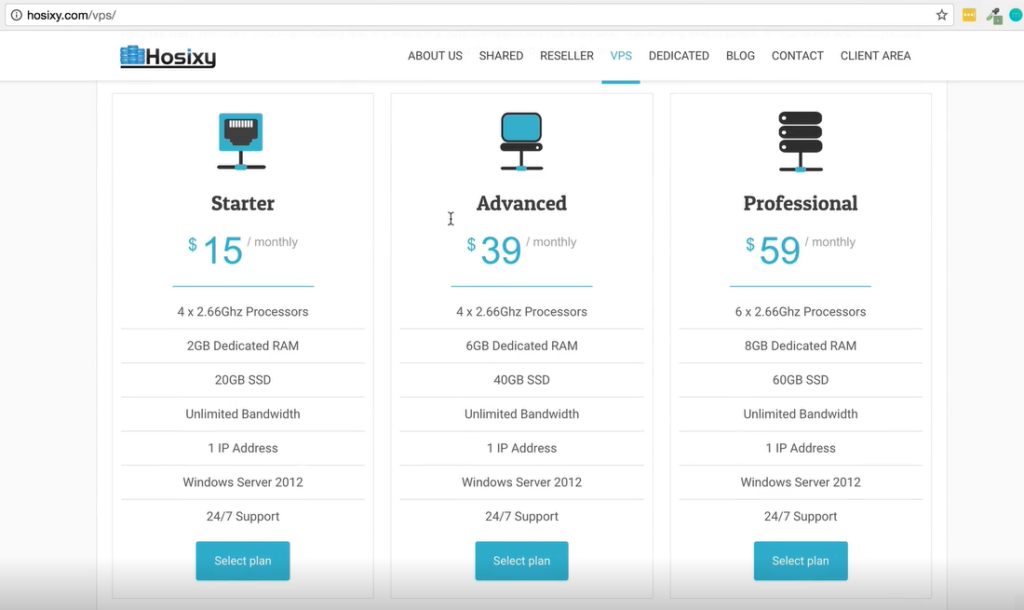Image resolution: width=1024 pixels, height=610 pixels.
Task: Click the $59 monthly price
Action: pyautogui.click(x=801, y=250)
